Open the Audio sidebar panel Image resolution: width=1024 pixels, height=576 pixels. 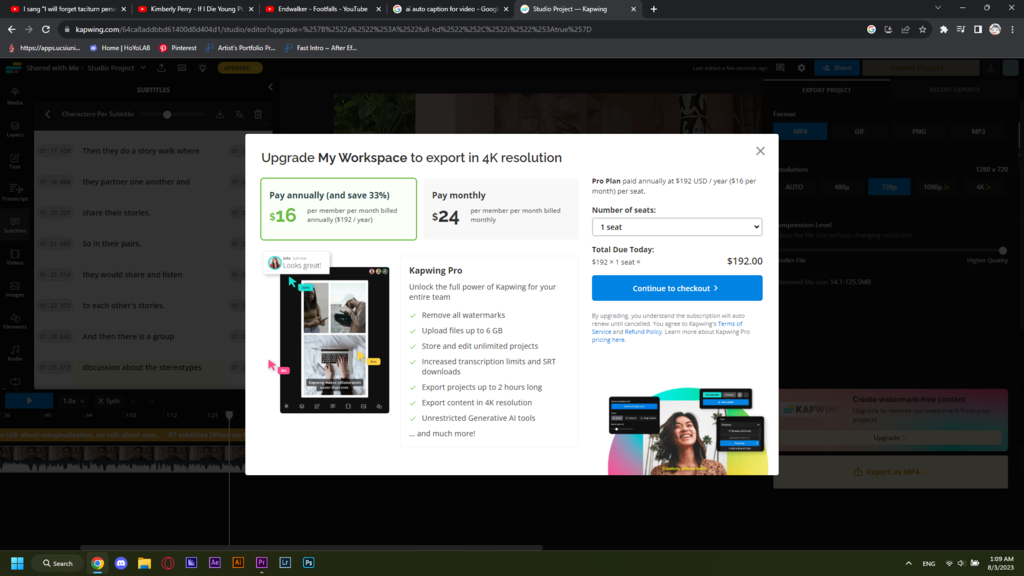(x=14, y=353)
